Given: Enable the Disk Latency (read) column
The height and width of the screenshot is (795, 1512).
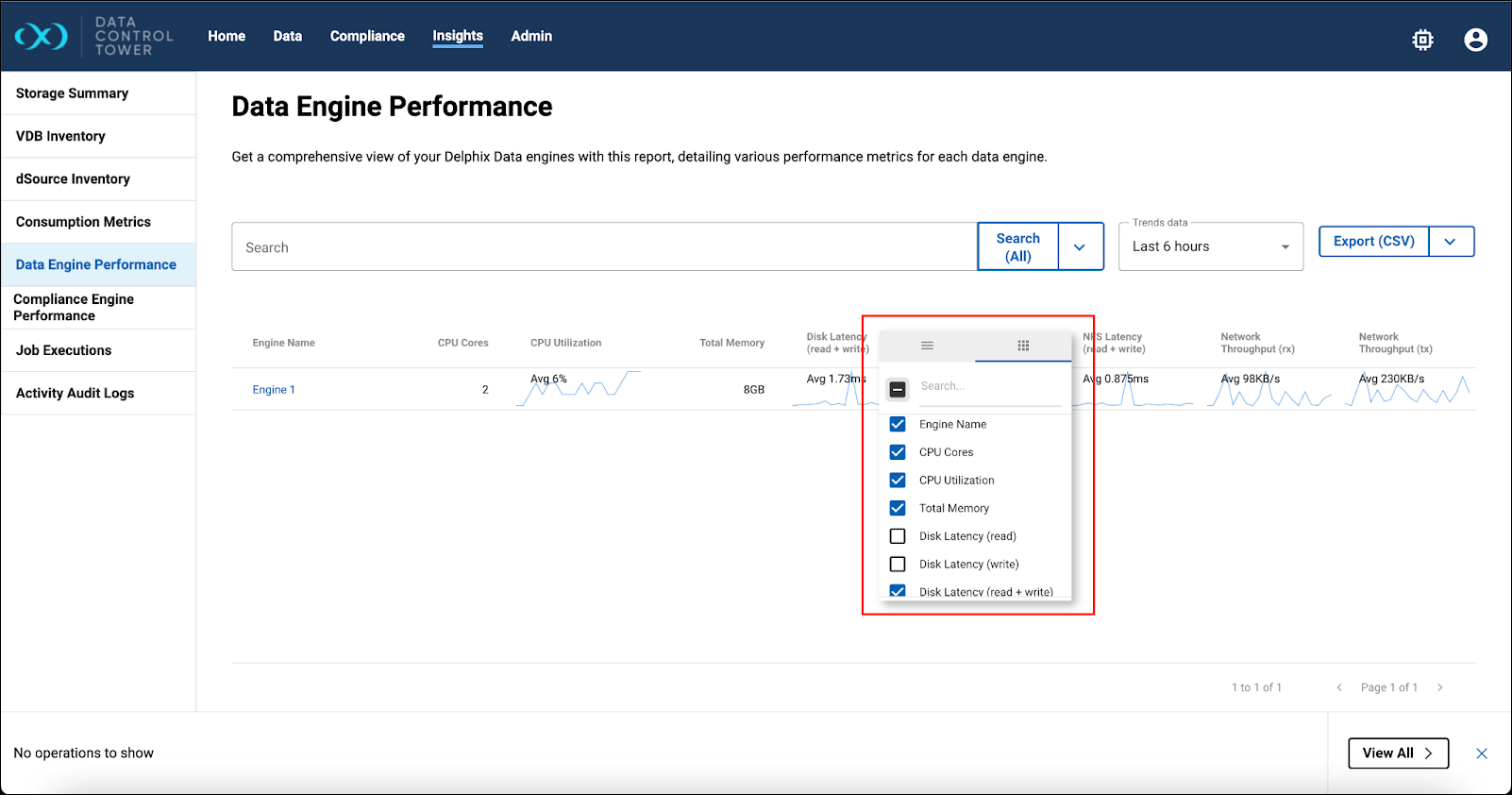Looking at the screenshot, I should [898, 536].
